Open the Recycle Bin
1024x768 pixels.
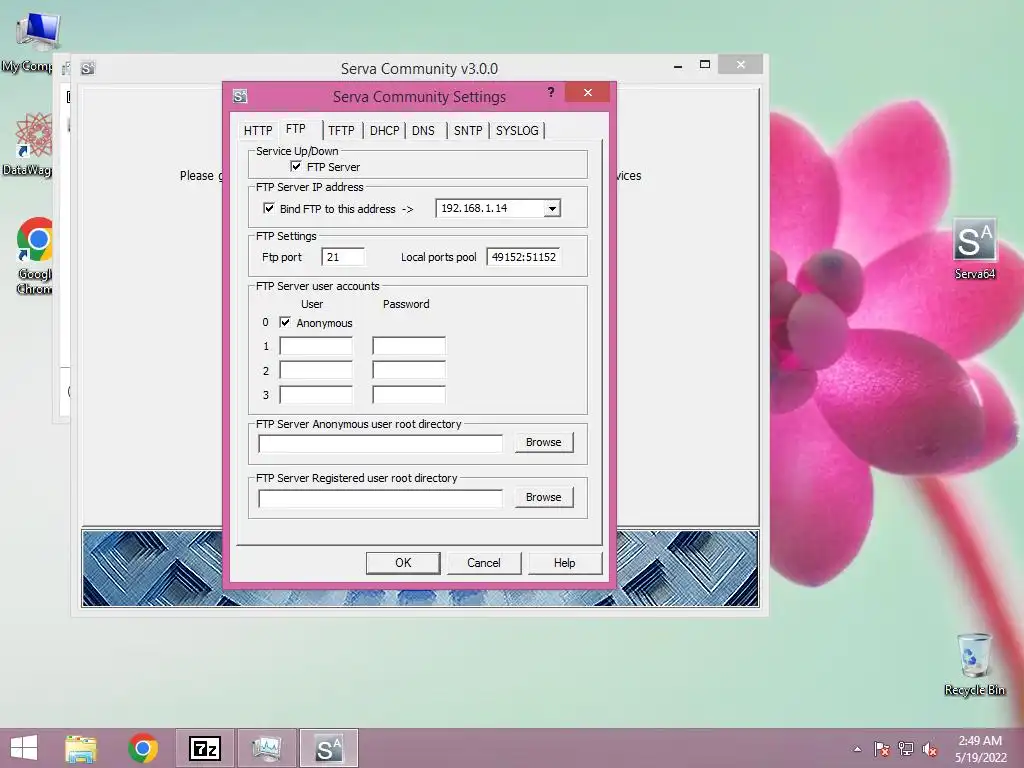(x=974, y=664)
